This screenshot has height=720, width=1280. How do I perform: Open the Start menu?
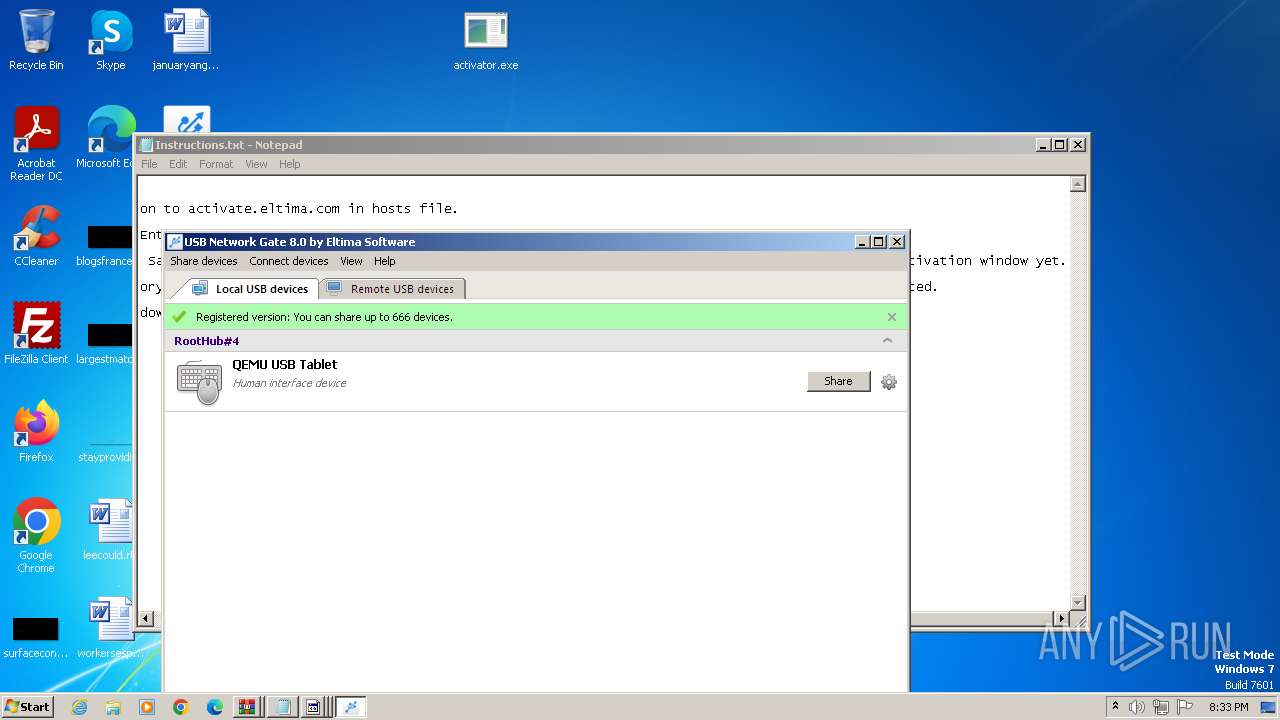tap(28, 706)
